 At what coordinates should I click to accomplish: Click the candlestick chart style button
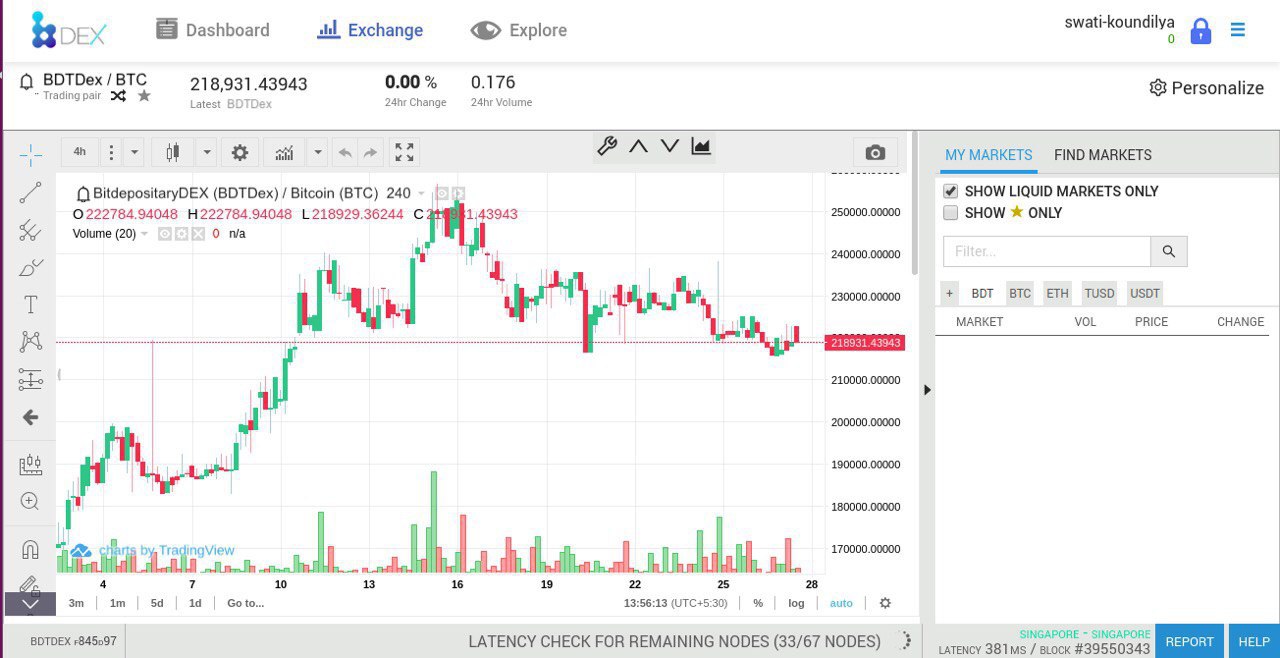[x=172, y=152]
